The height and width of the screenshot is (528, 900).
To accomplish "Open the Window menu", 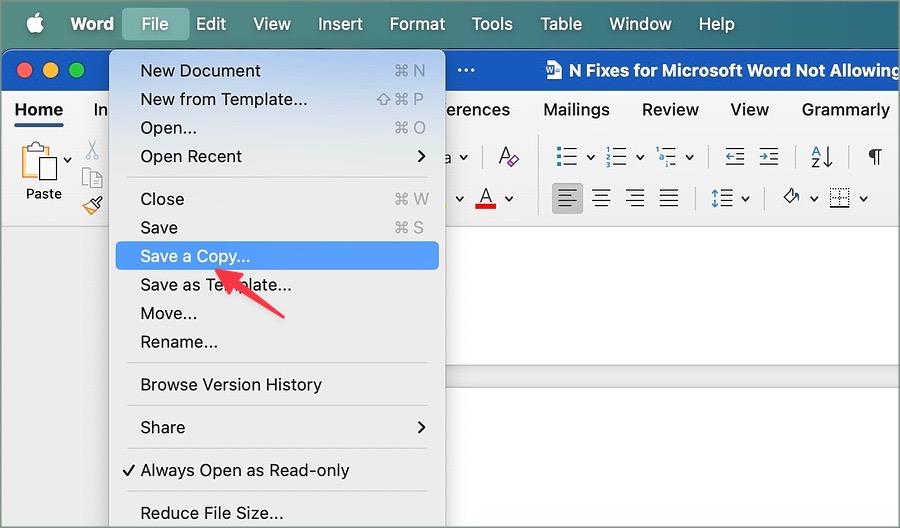I will 640,24.
